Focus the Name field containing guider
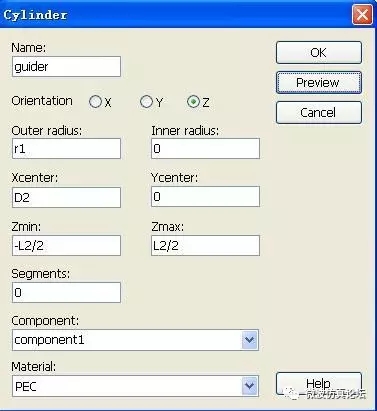 66,66
